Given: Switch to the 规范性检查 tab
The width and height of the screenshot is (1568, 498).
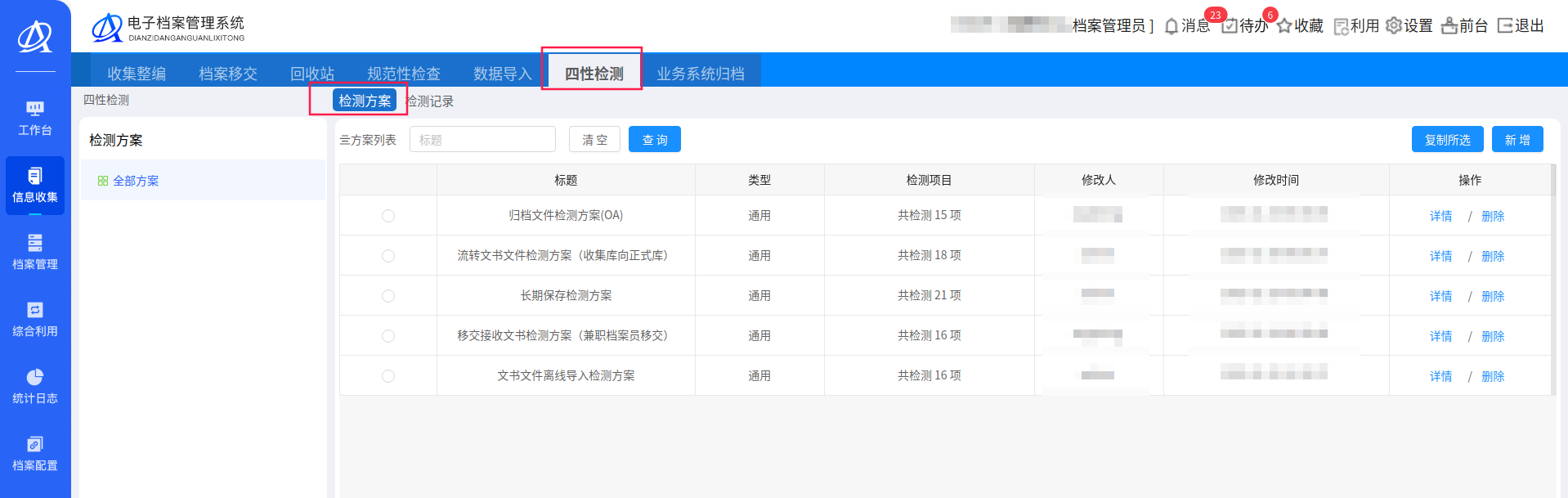Looking at the screenshot, I should pyautogui.click(x=403, y=74).
